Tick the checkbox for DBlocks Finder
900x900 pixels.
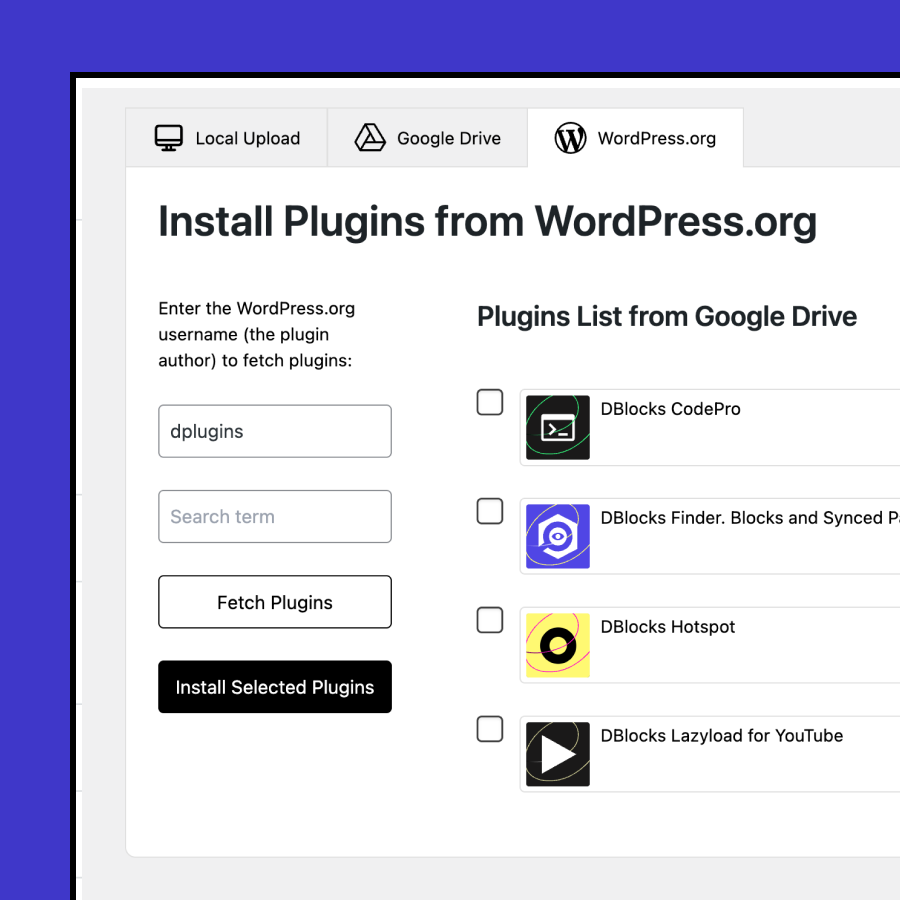(490, 511)
